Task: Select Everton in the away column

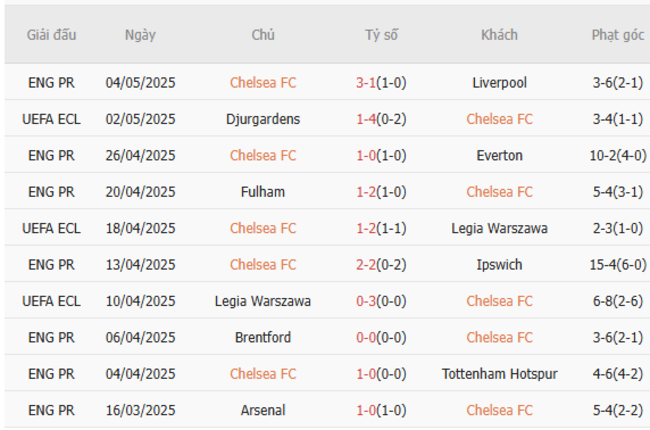Action: click(499, 155)
